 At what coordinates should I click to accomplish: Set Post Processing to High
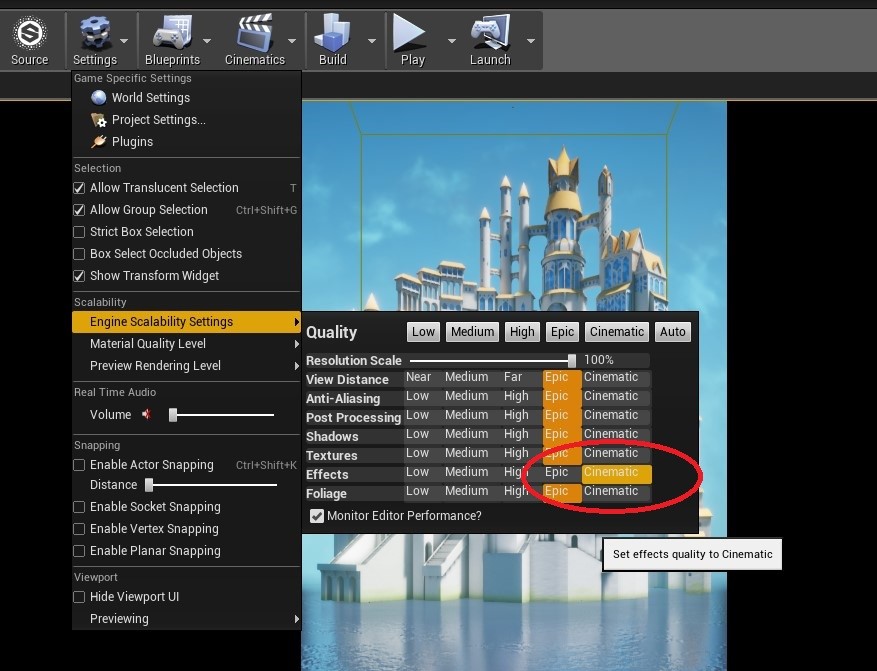coord(521,415)
